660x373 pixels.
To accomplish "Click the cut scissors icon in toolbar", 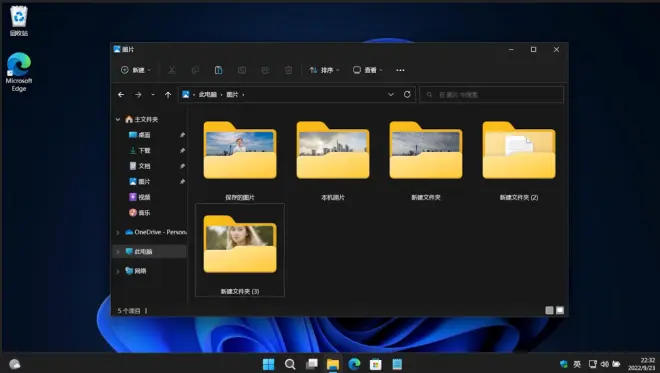I will pos(172,70).
